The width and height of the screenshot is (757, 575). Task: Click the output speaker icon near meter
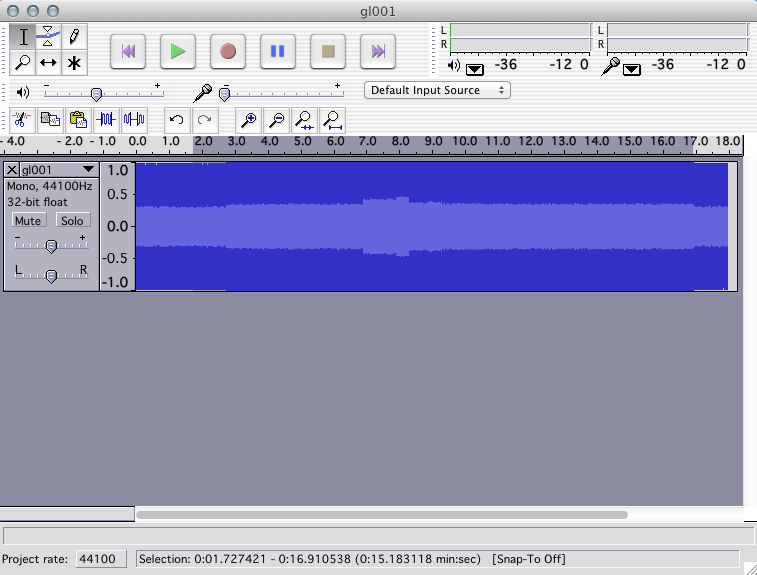(454, 65)
